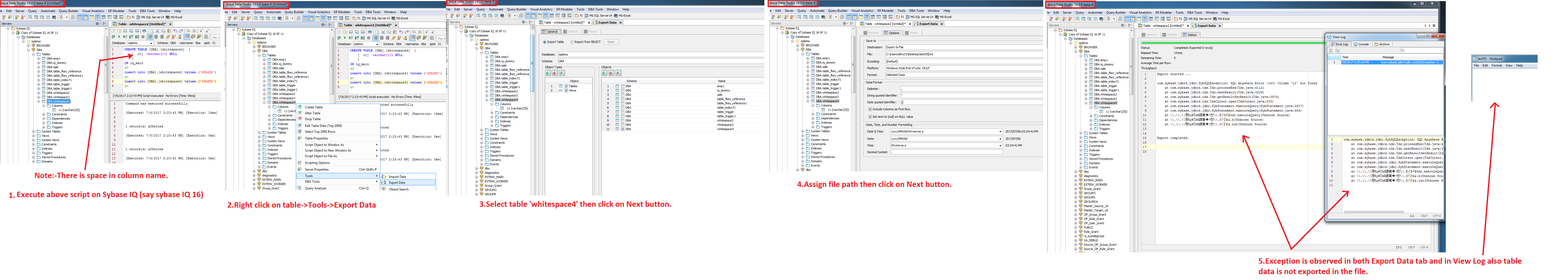Screen dimensions: 1568x280
Task: Click the Drop Table icon in the context menu
Action: tap(300, 119)
